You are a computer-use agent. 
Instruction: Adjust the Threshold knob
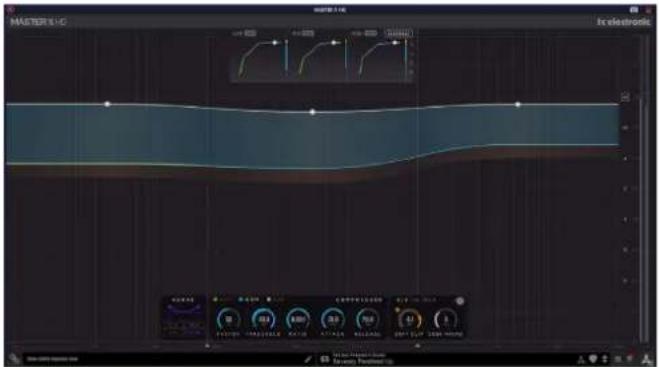click(264, 319)
